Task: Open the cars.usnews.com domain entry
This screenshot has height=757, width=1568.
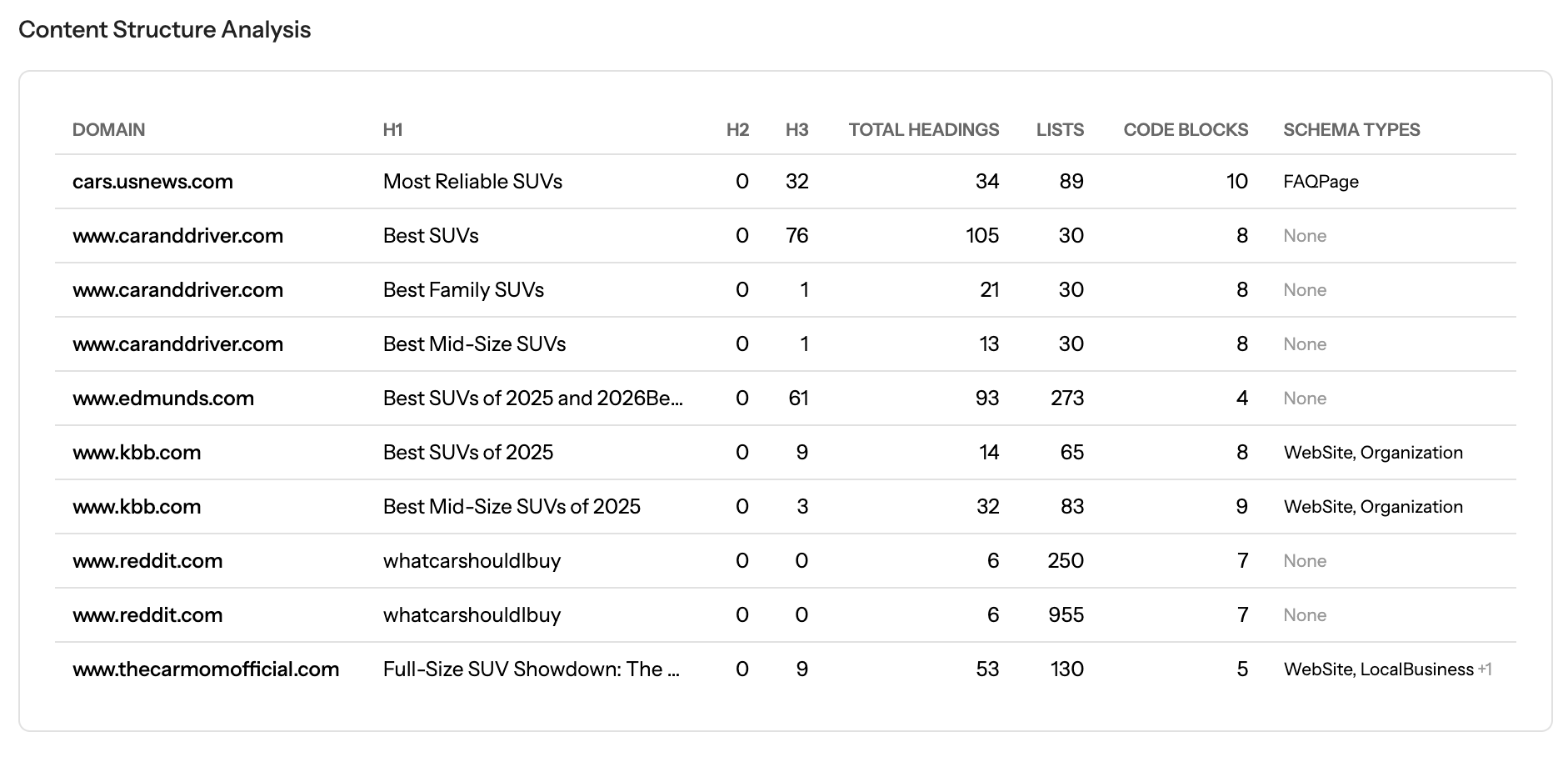Action: 152,182
